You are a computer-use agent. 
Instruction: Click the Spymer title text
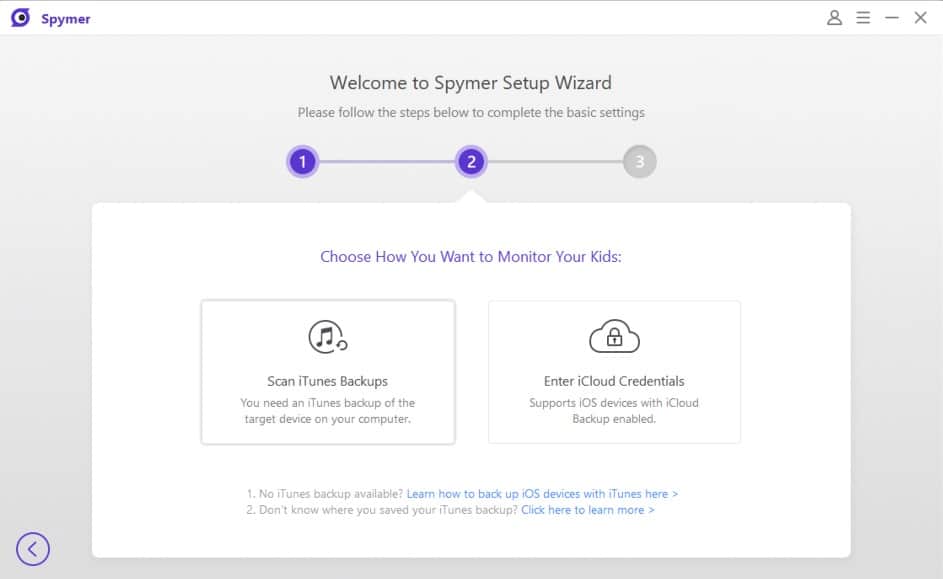66,19
